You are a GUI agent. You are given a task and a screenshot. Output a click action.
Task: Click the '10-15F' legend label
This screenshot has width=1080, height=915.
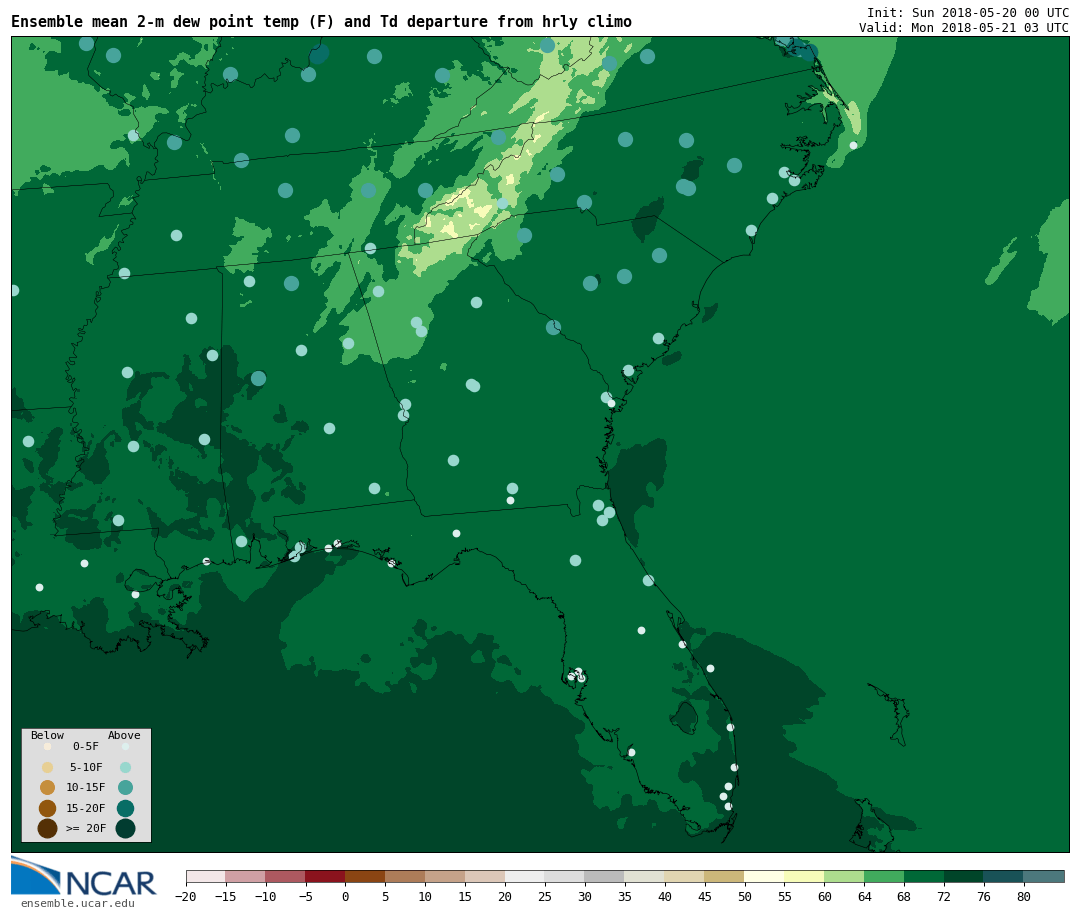click(86, 788)
